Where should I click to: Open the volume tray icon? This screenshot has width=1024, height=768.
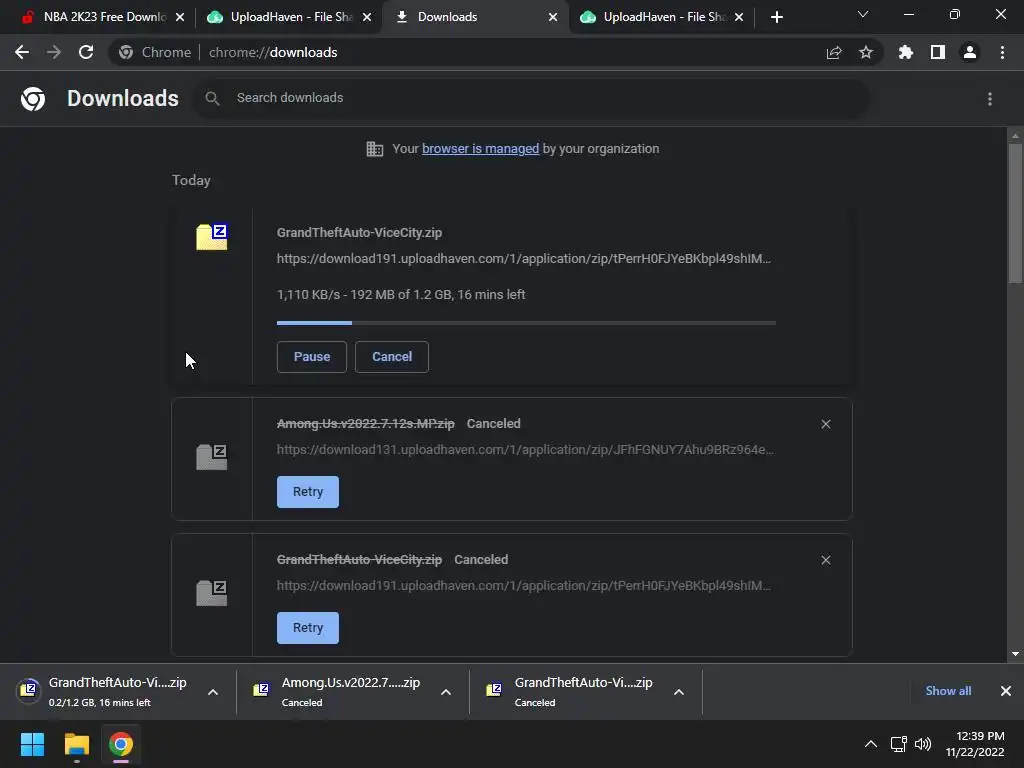click(x=923, y=744)
